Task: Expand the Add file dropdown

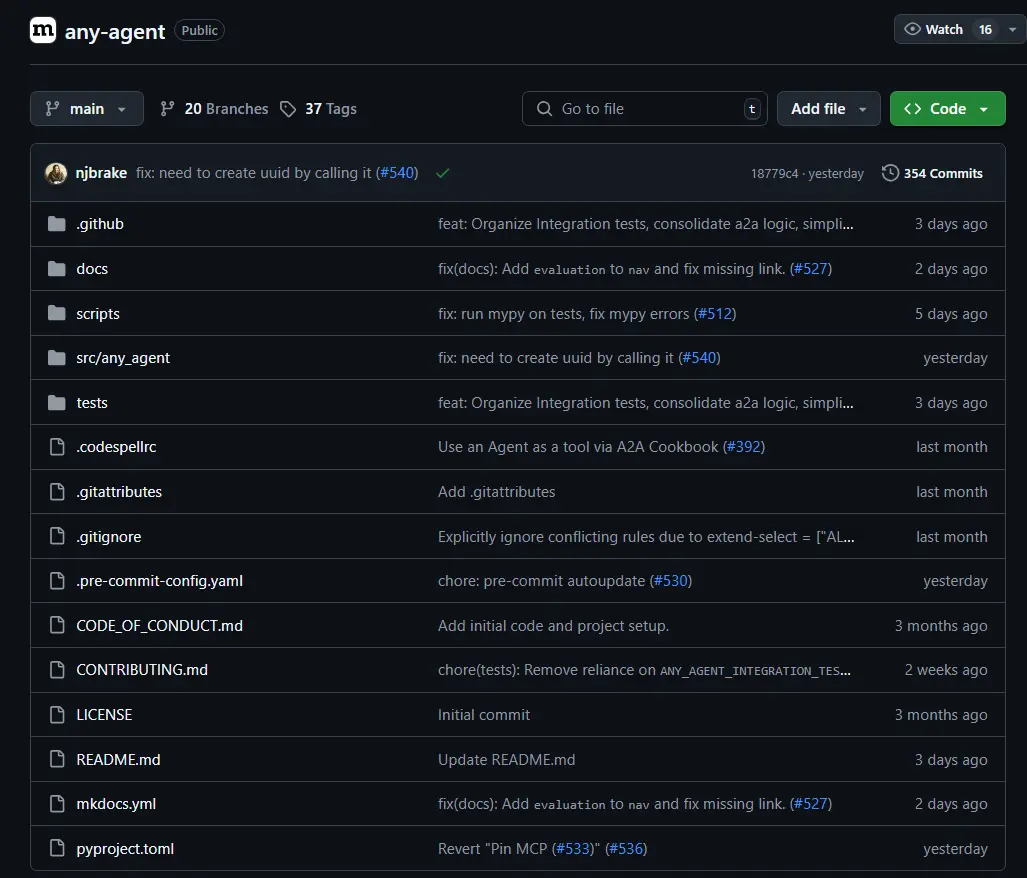Action: coord(828,109)
